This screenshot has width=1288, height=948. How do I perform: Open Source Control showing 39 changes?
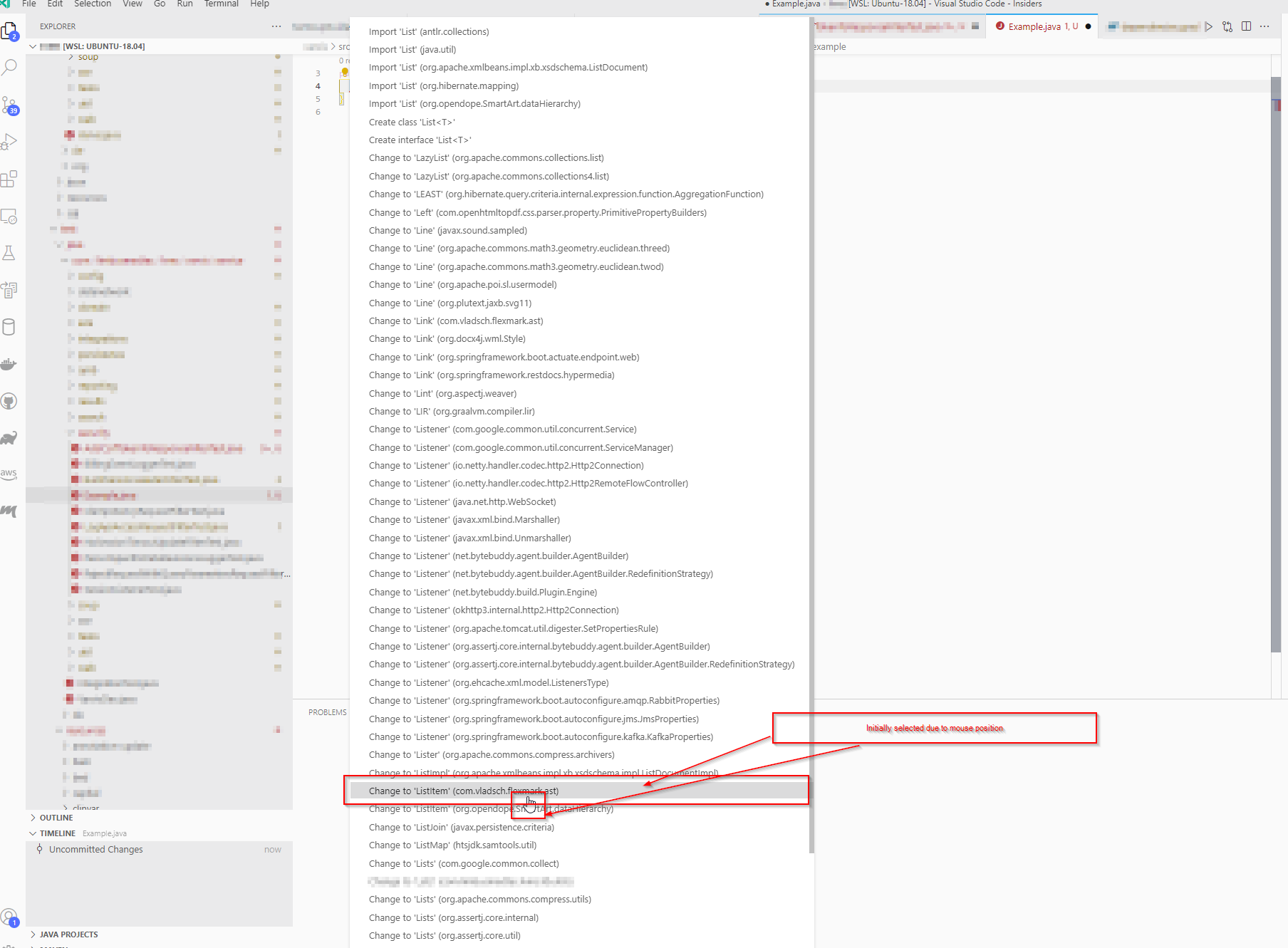pos(10,105)
